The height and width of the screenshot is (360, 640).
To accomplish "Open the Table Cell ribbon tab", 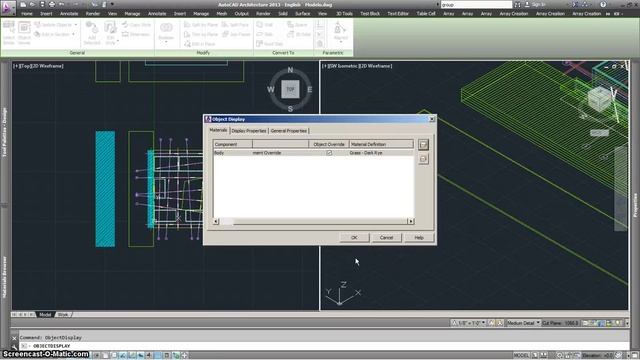I will 426,13.
